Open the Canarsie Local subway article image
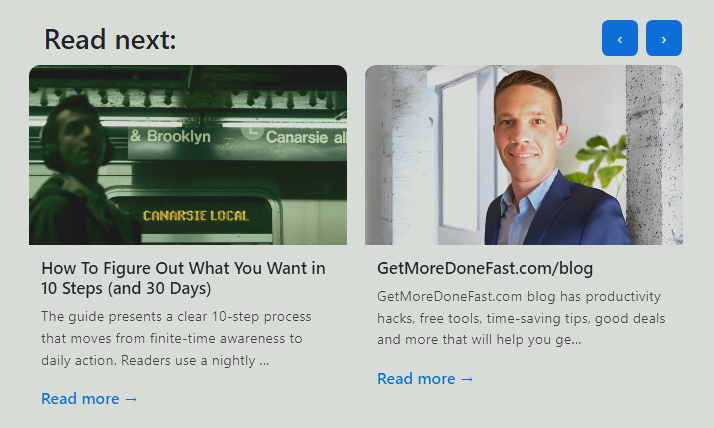Image resolution: width=714 pixels, height=428 pixels. pyautogui.click(x=188, y=155)
